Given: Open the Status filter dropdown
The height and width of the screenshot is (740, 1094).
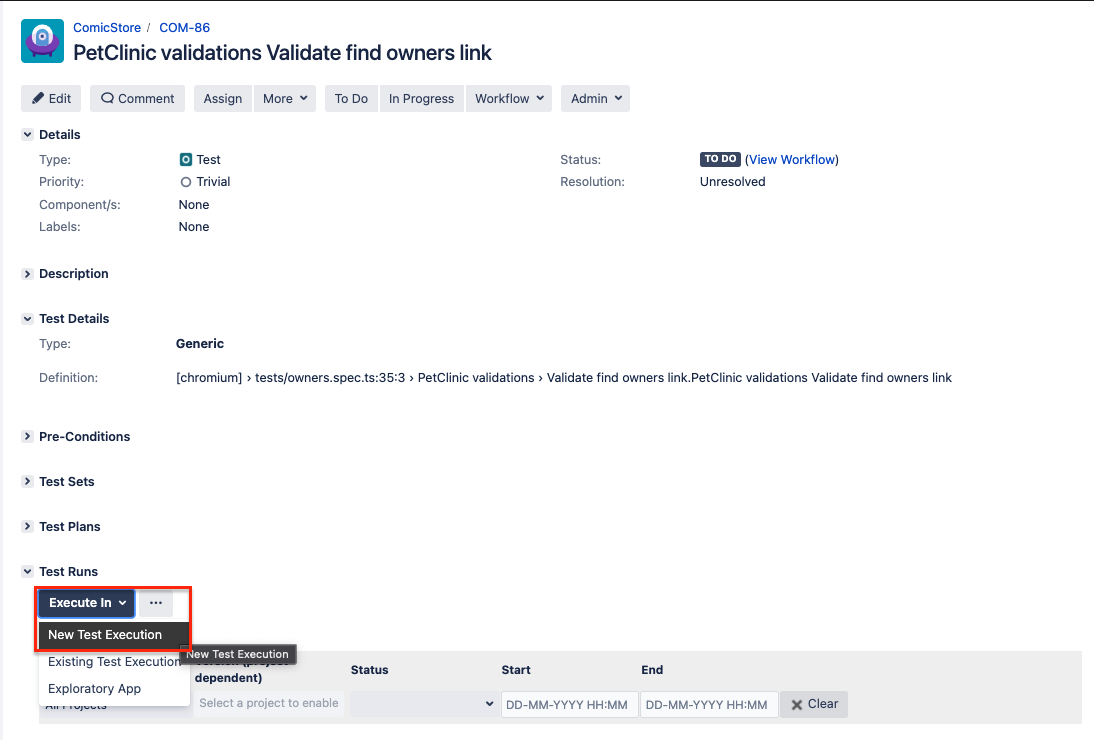Looking at the screenshot, I should (x=424, y=704).
